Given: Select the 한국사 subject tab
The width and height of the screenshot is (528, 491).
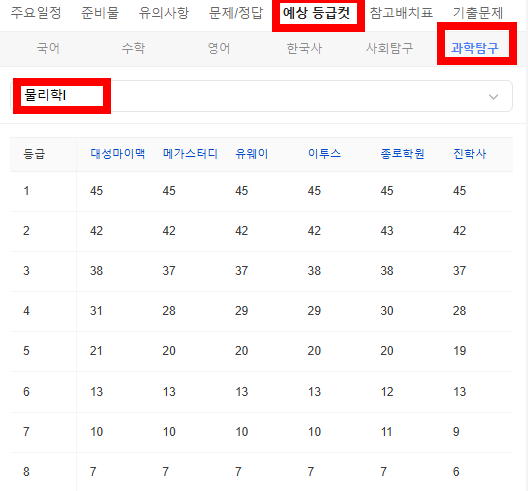Looking at the screenshot, I should [304, 48].
